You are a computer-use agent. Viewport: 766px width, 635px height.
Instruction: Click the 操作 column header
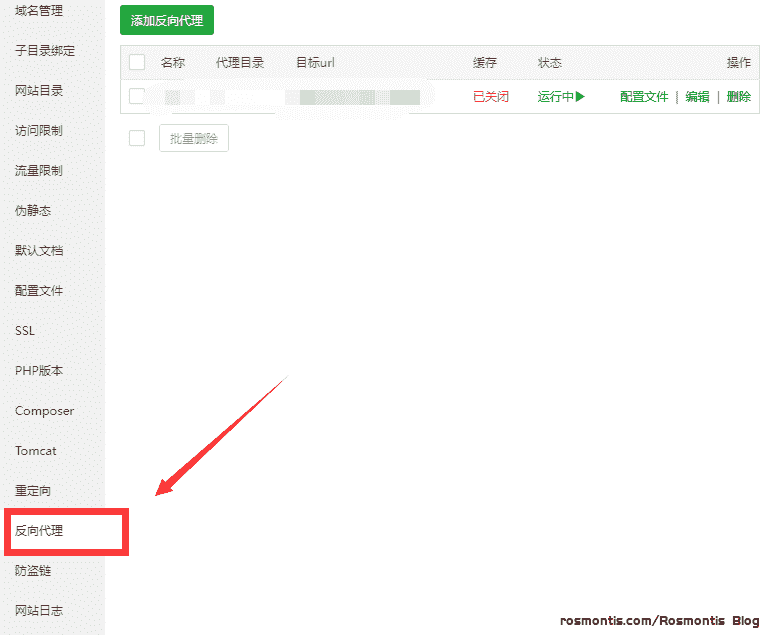[x=739, y=63]
